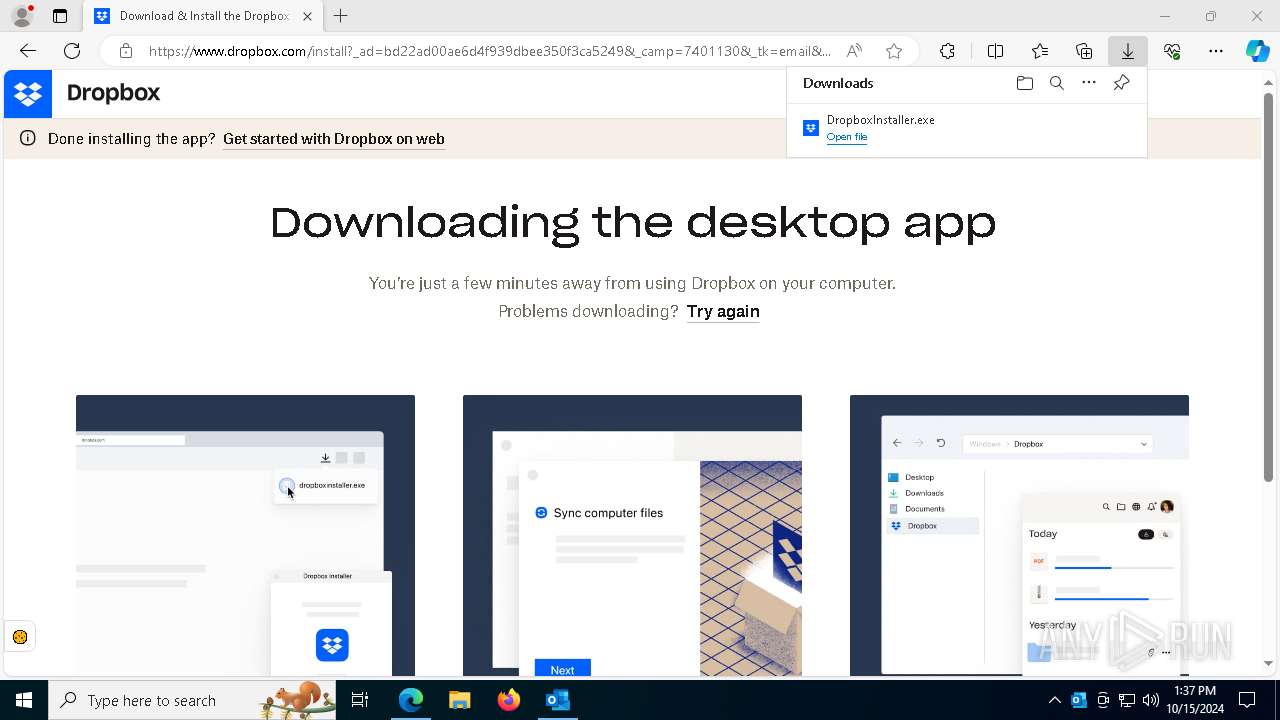Open the notification center
Image resolution: width=1280 pixels, height=720 pixels.
[x=1247, y=700]
